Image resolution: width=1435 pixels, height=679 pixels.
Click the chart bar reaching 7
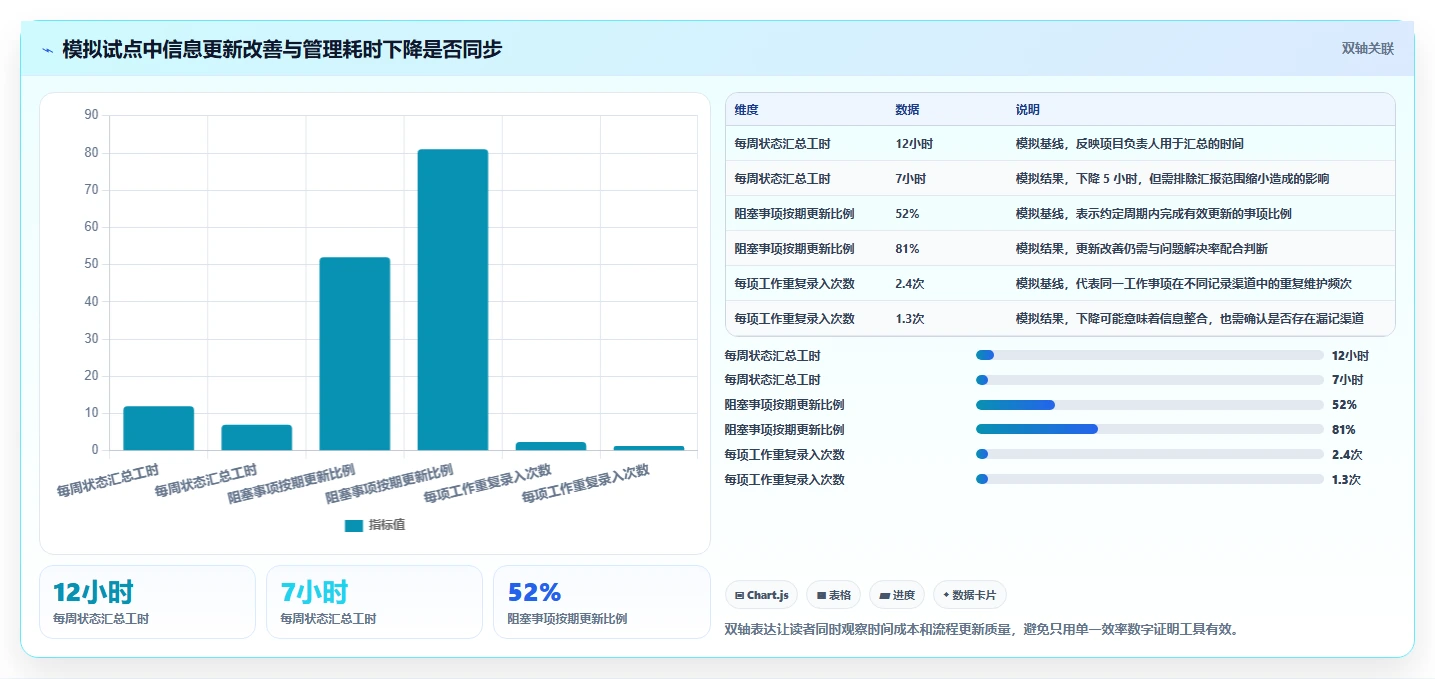(x=257, y=437)
